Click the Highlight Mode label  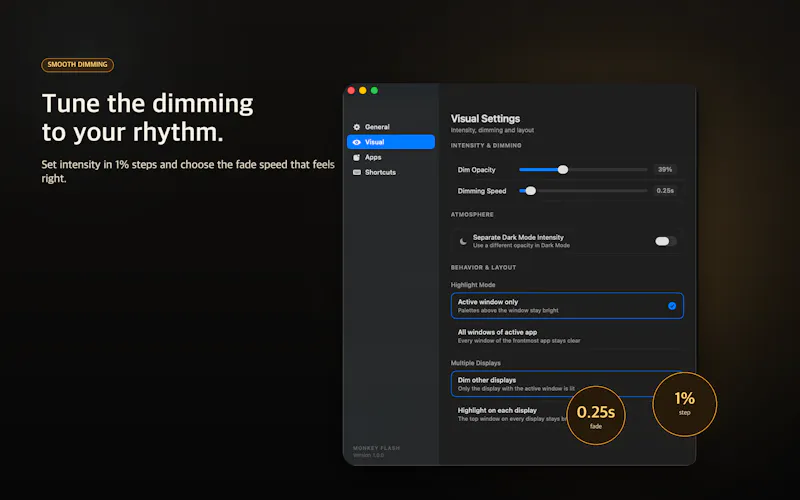coord(473,285)
